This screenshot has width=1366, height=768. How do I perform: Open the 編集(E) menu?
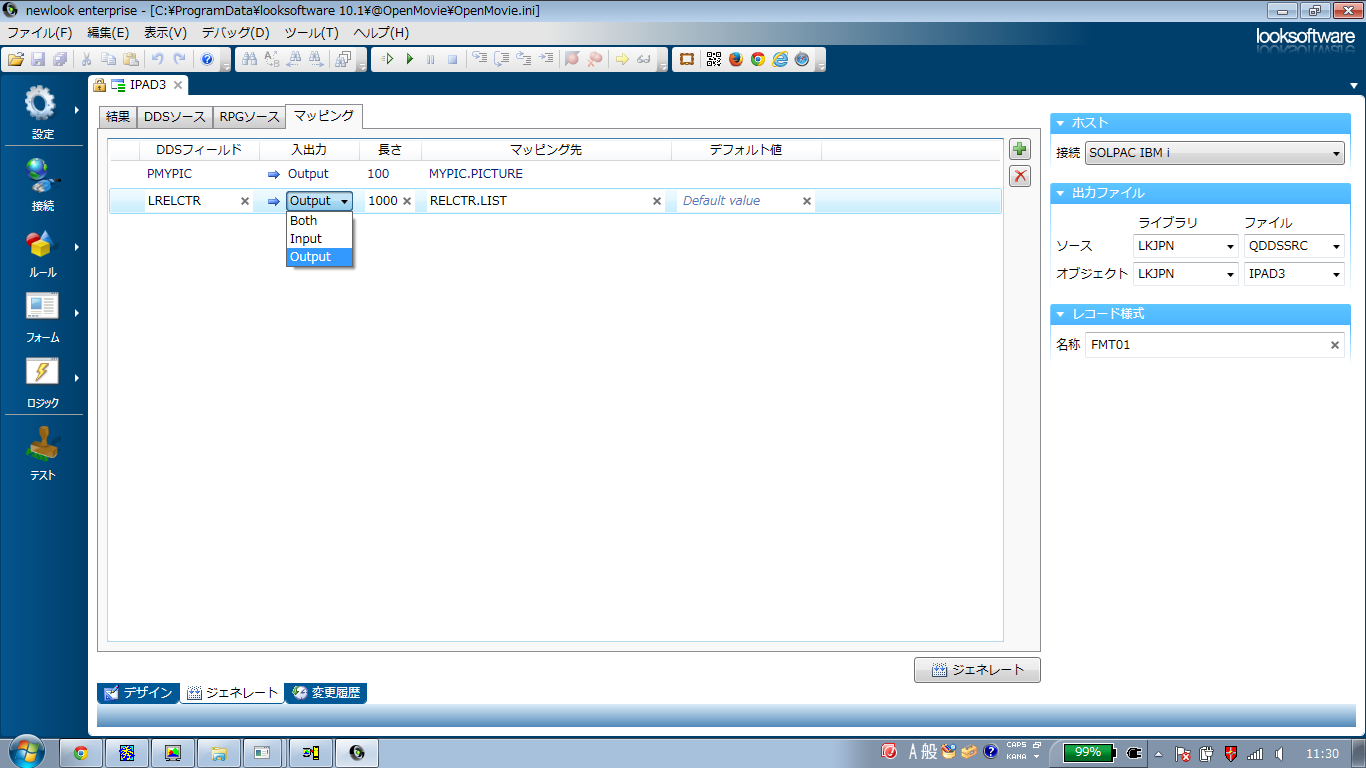point(108,32)
